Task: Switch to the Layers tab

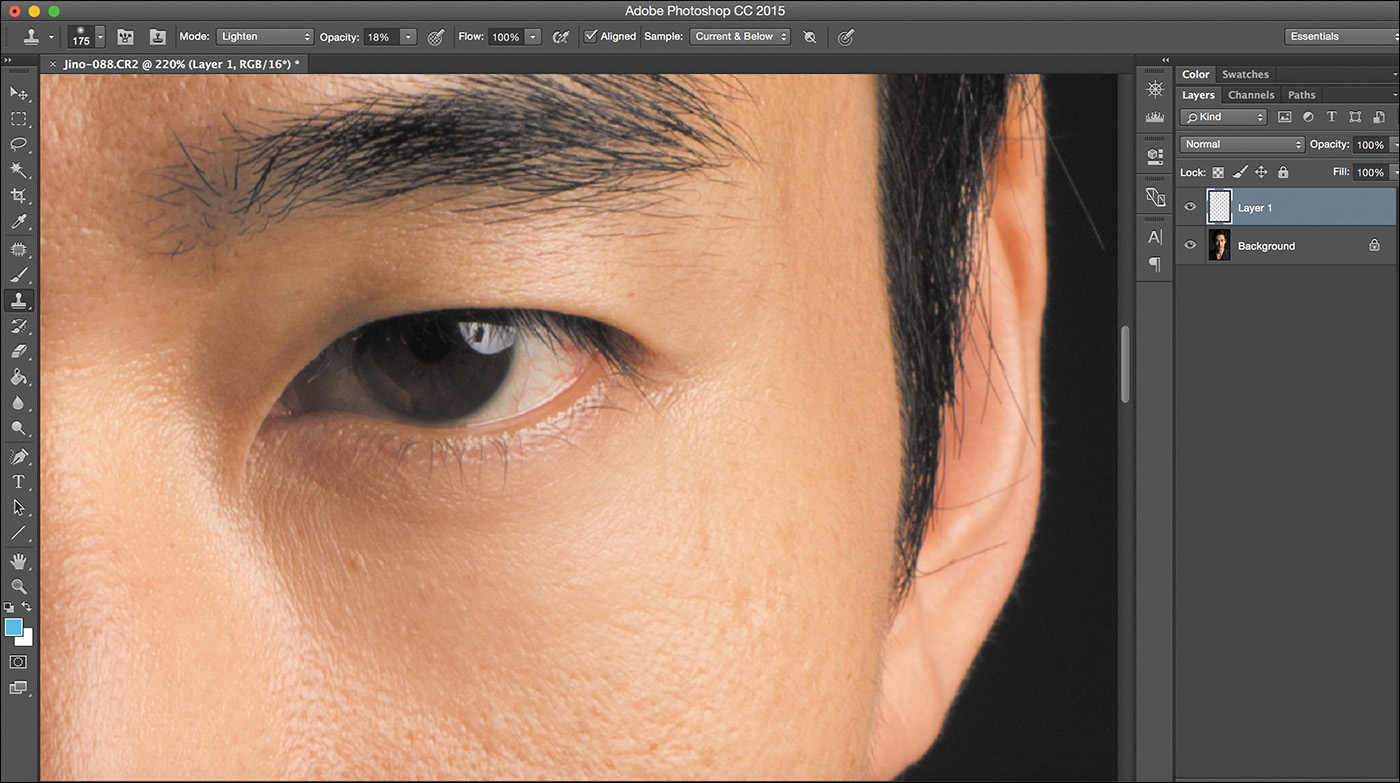Action: tap(1198, 95)
